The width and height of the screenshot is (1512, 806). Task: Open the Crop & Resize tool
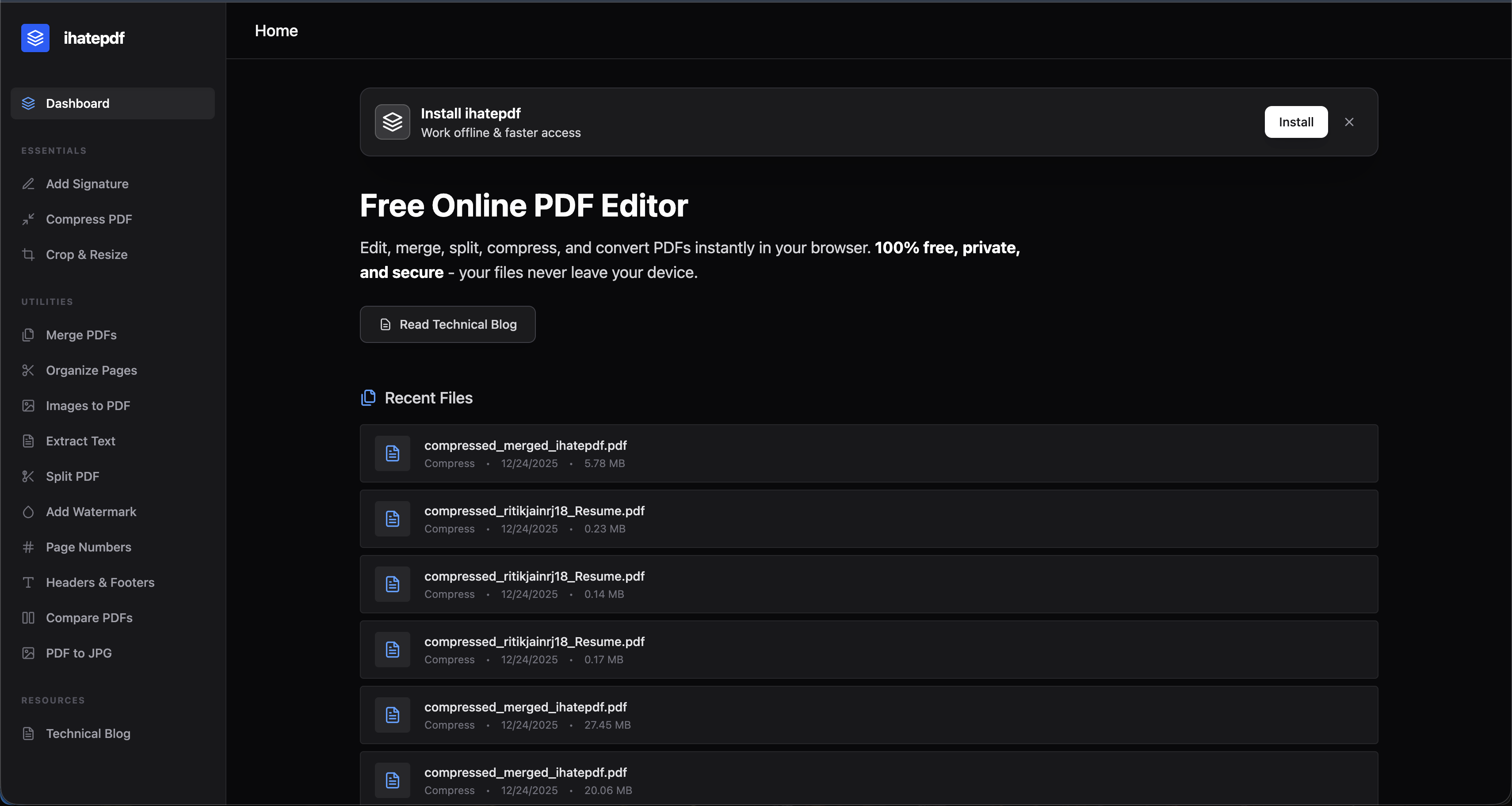[86, 255]
